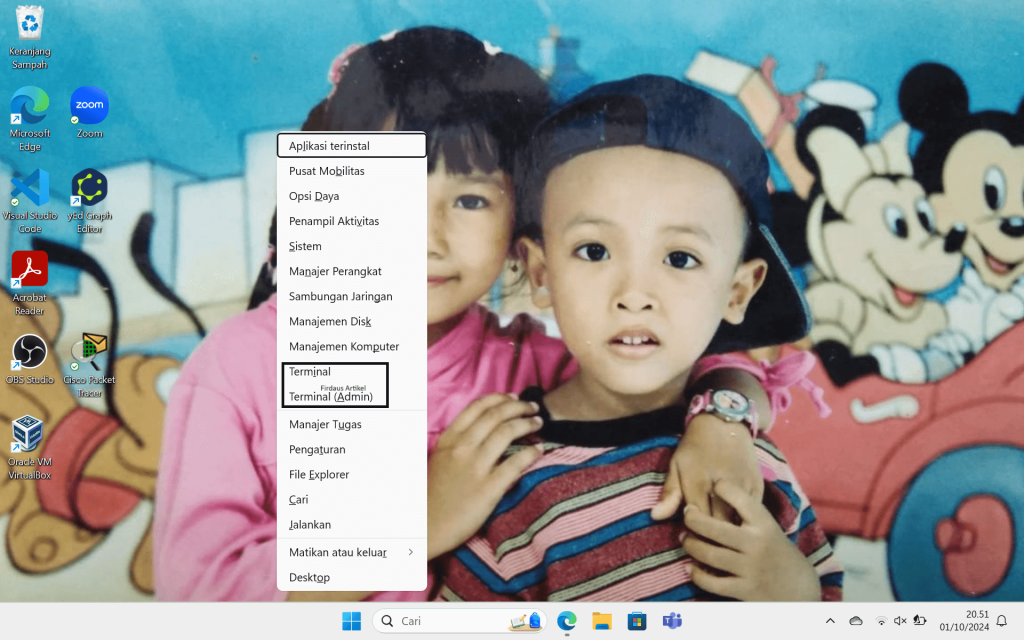Open the Zoom desktop shortcut
Screen dimensions: 1024x640
click(90, 106)
